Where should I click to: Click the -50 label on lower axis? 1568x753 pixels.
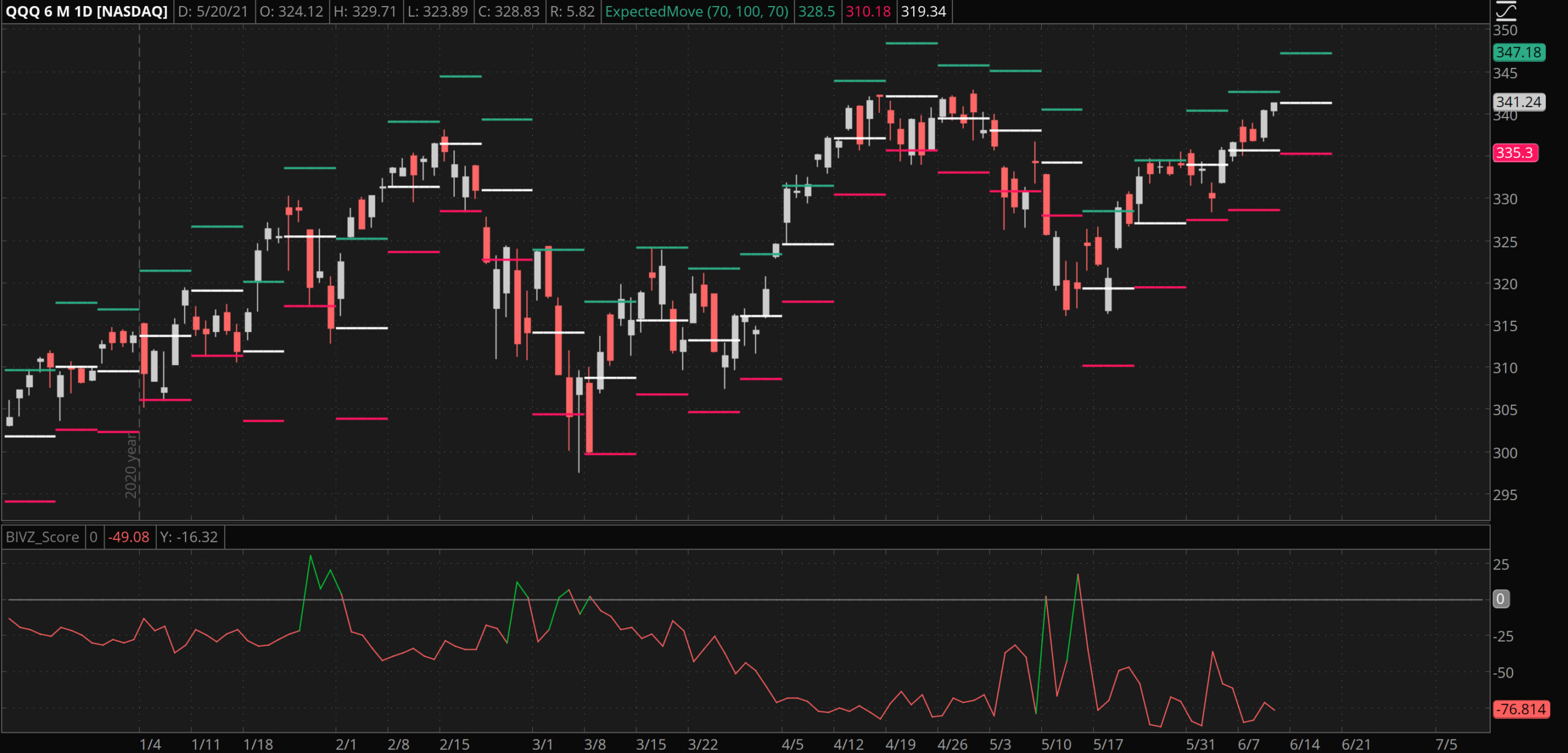[1503, 673]
